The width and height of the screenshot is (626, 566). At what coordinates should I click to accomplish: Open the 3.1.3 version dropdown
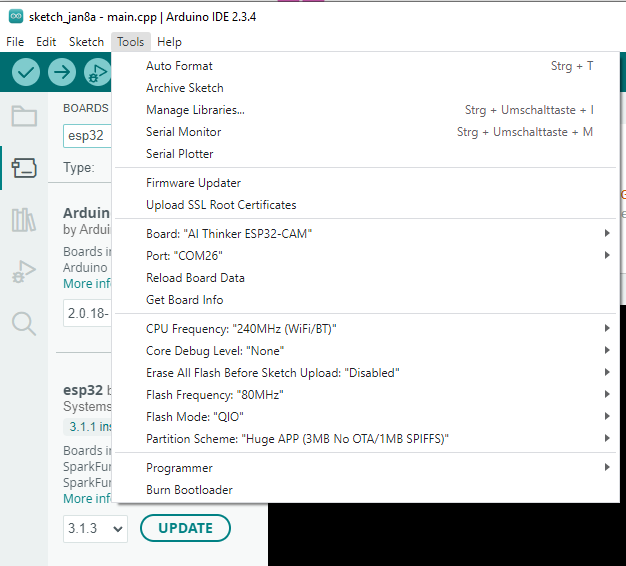pyautogui.click(x=95, y=528)
